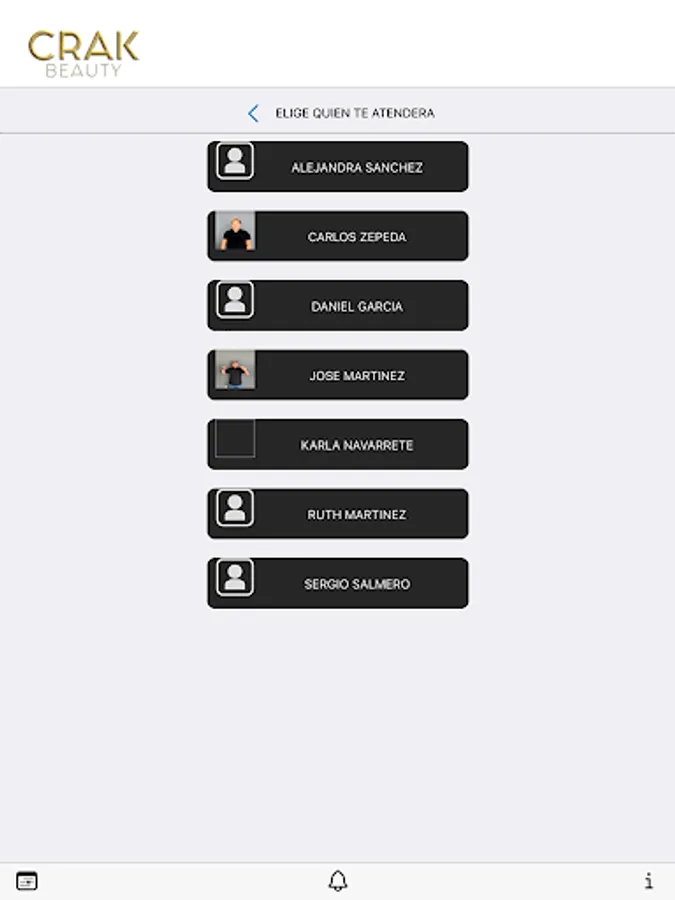Tap Carlos Zepeda's profile photo

click(235, 231)
